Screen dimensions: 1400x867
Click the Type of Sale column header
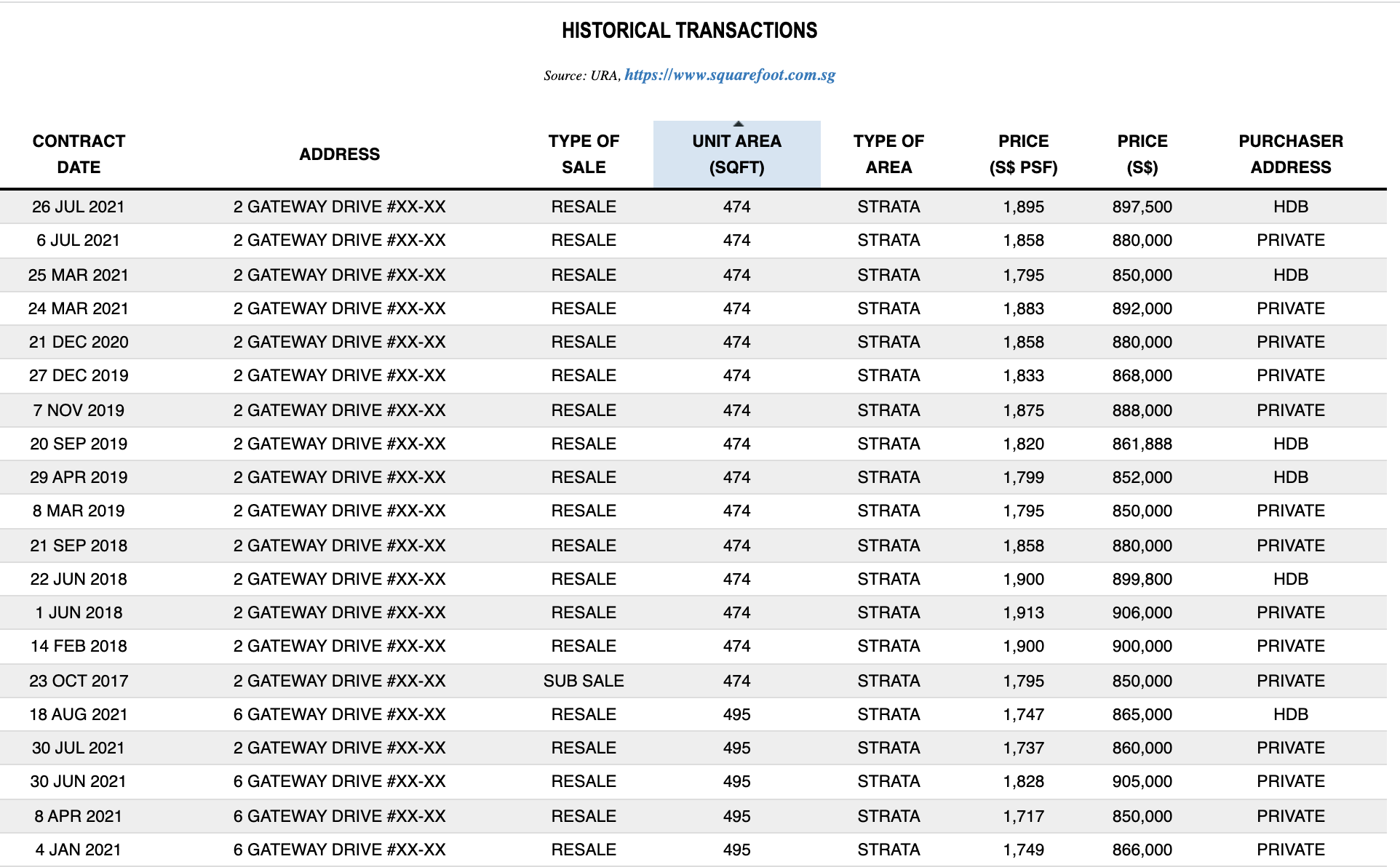tap(584, 154)
